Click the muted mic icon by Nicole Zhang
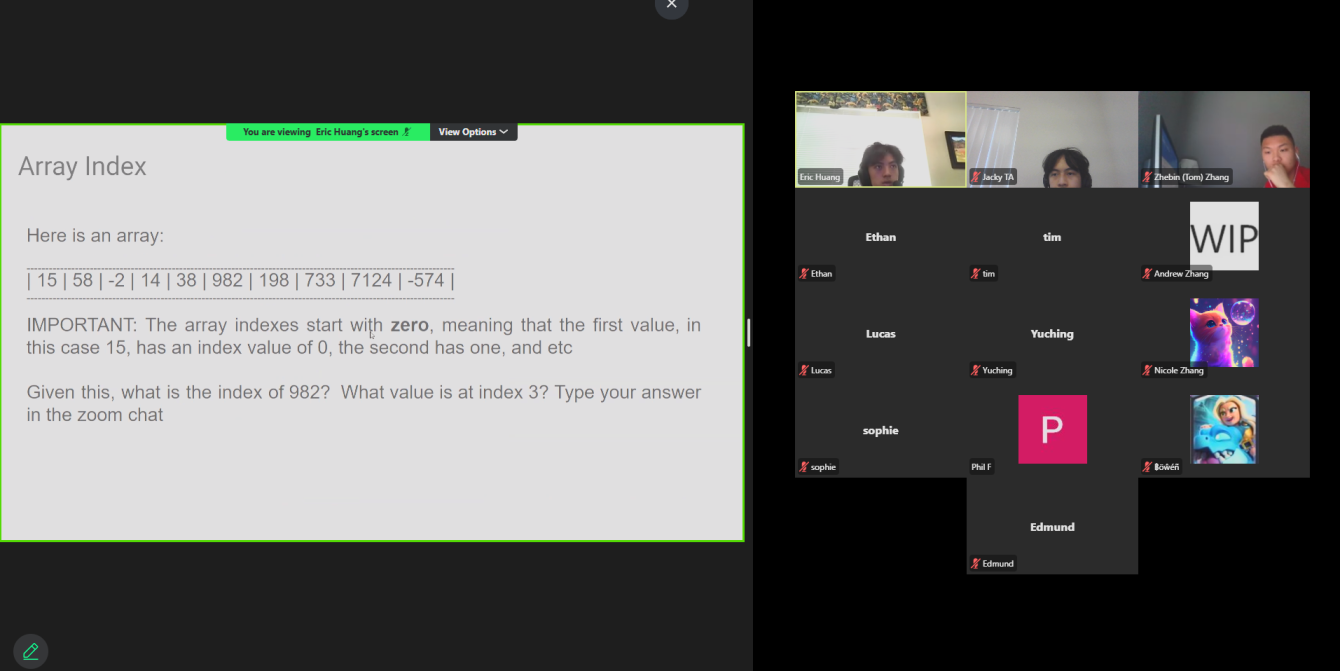1340x671 pixels. tap(1147, 370)
